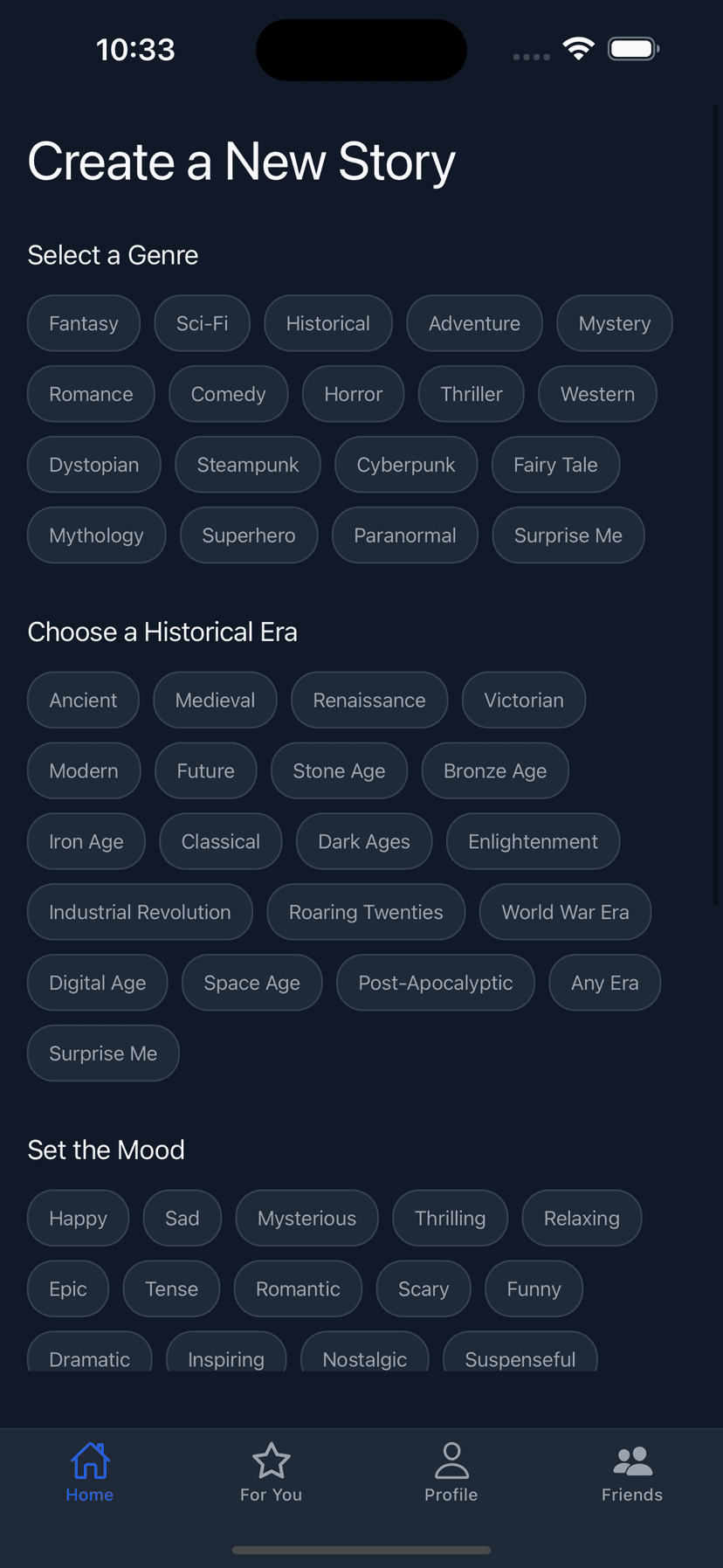Open the For You star icon

pyautogui.click(x=271, y=1460)
